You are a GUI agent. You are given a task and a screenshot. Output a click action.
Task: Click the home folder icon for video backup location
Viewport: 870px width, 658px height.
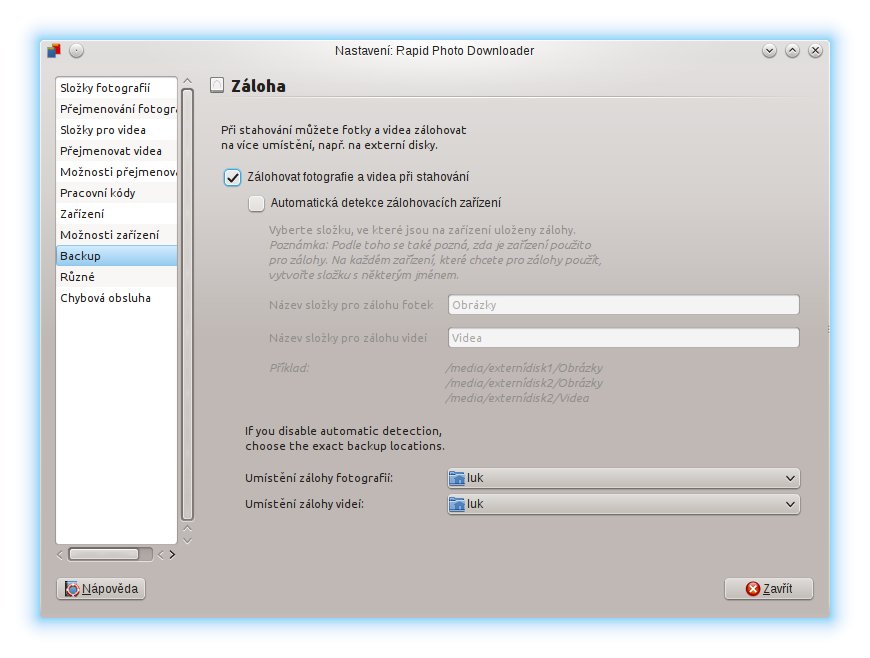457,504
